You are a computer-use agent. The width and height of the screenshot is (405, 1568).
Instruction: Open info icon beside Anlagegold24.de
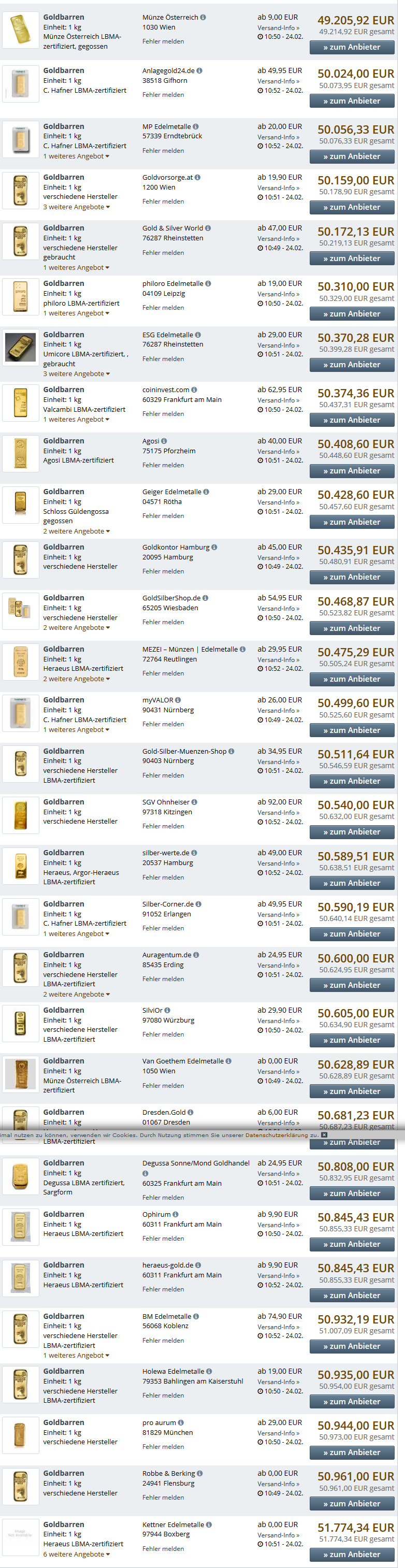pos(200,70)
